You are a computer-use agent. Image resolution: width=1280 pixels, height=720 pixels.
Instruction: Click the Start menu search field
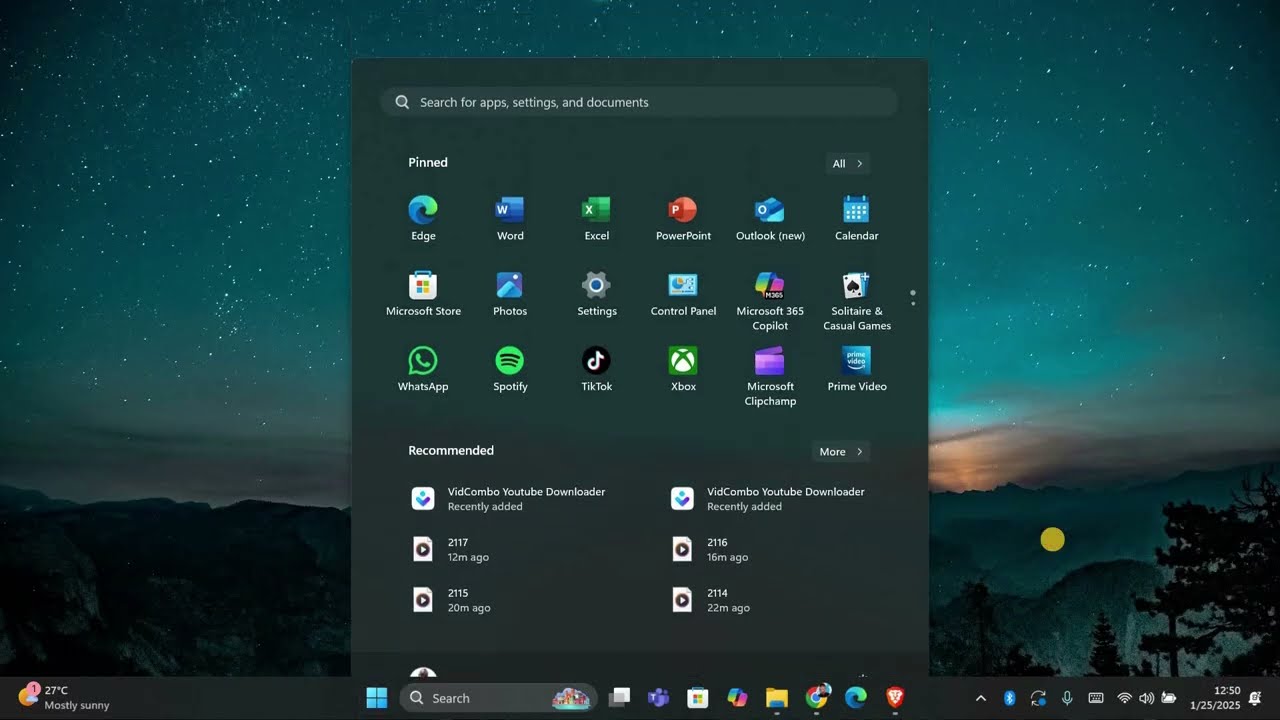coord(639,102)
